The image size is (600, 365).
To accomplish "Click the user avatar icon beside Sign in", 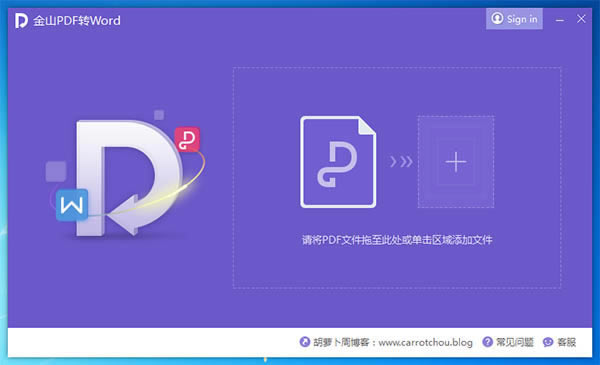I will pyautogui.click(x=497, y=18).
